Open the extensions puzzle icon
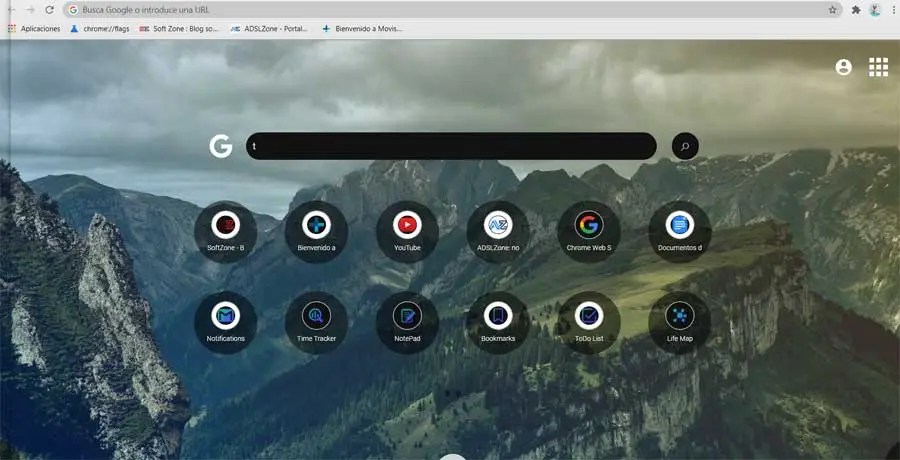 tap(856, 10)
